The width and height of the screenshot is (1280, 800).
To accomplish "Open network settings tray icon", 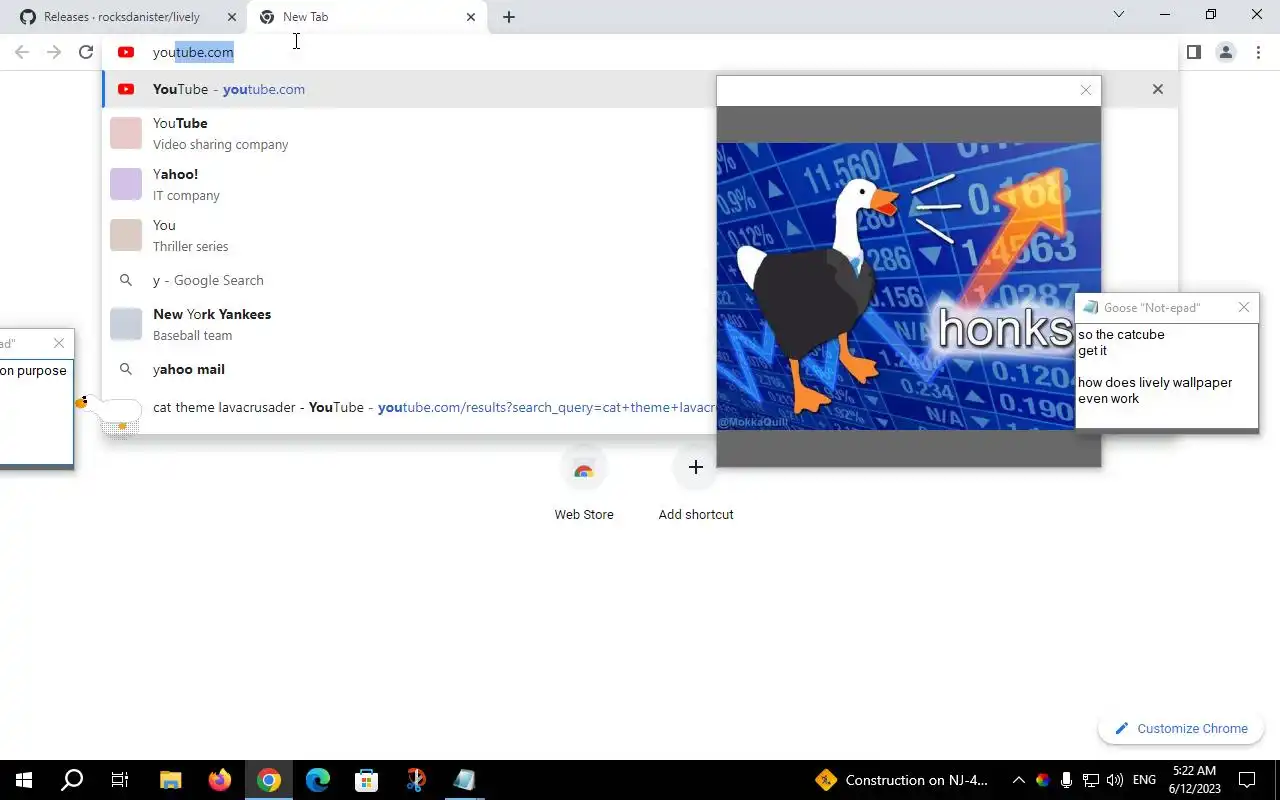I will 1091,780.
